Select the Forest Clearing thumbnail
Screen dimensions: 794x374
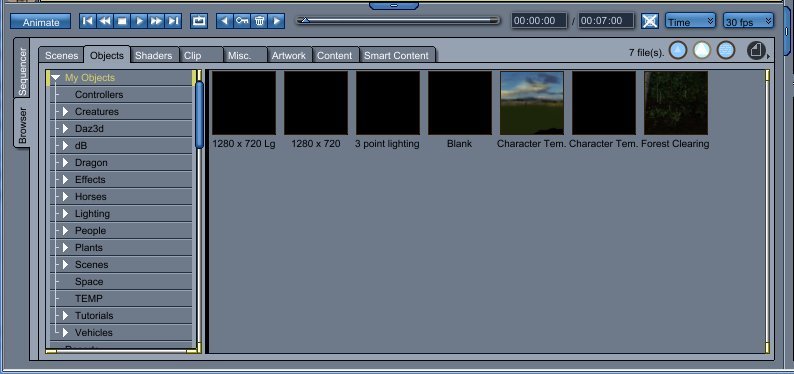pos(676,103)
